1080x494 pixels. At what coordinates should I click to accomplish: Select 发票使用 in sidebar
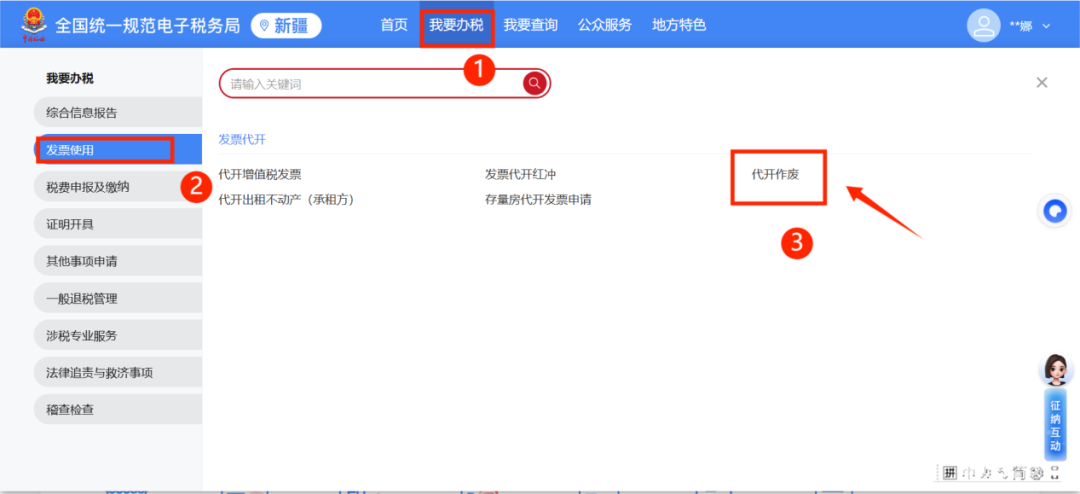tap(118, 150)
